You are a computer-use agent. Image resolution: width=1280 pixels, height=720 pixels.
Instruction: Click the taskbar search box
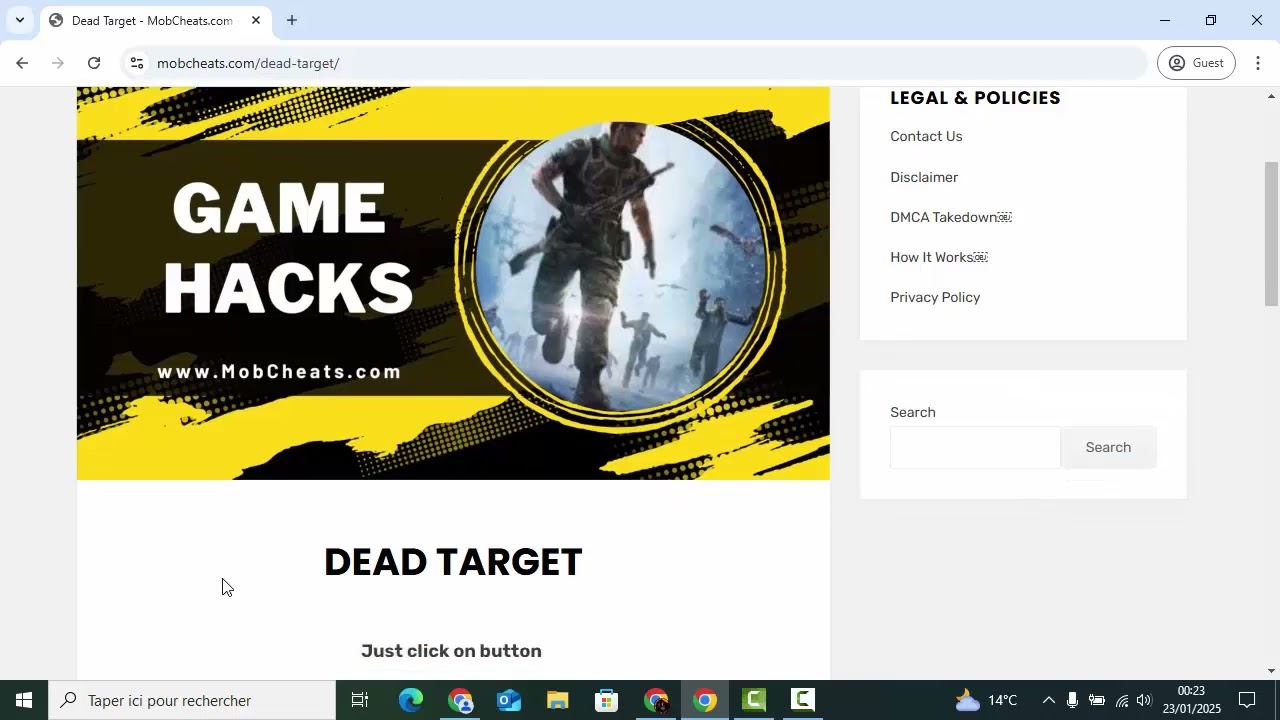(192, 700)
